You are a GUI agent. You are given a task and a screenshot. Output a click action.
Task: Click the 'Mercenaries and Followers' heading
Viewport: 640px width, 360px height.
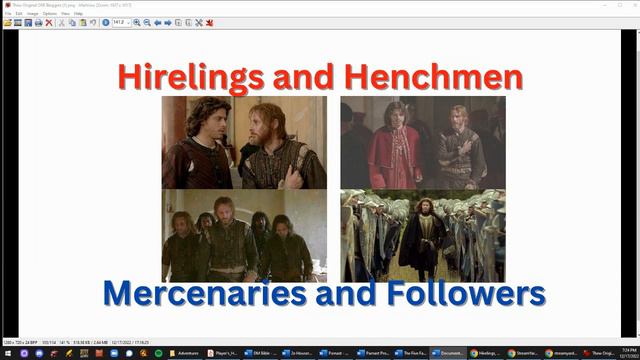tap(324, 293)
